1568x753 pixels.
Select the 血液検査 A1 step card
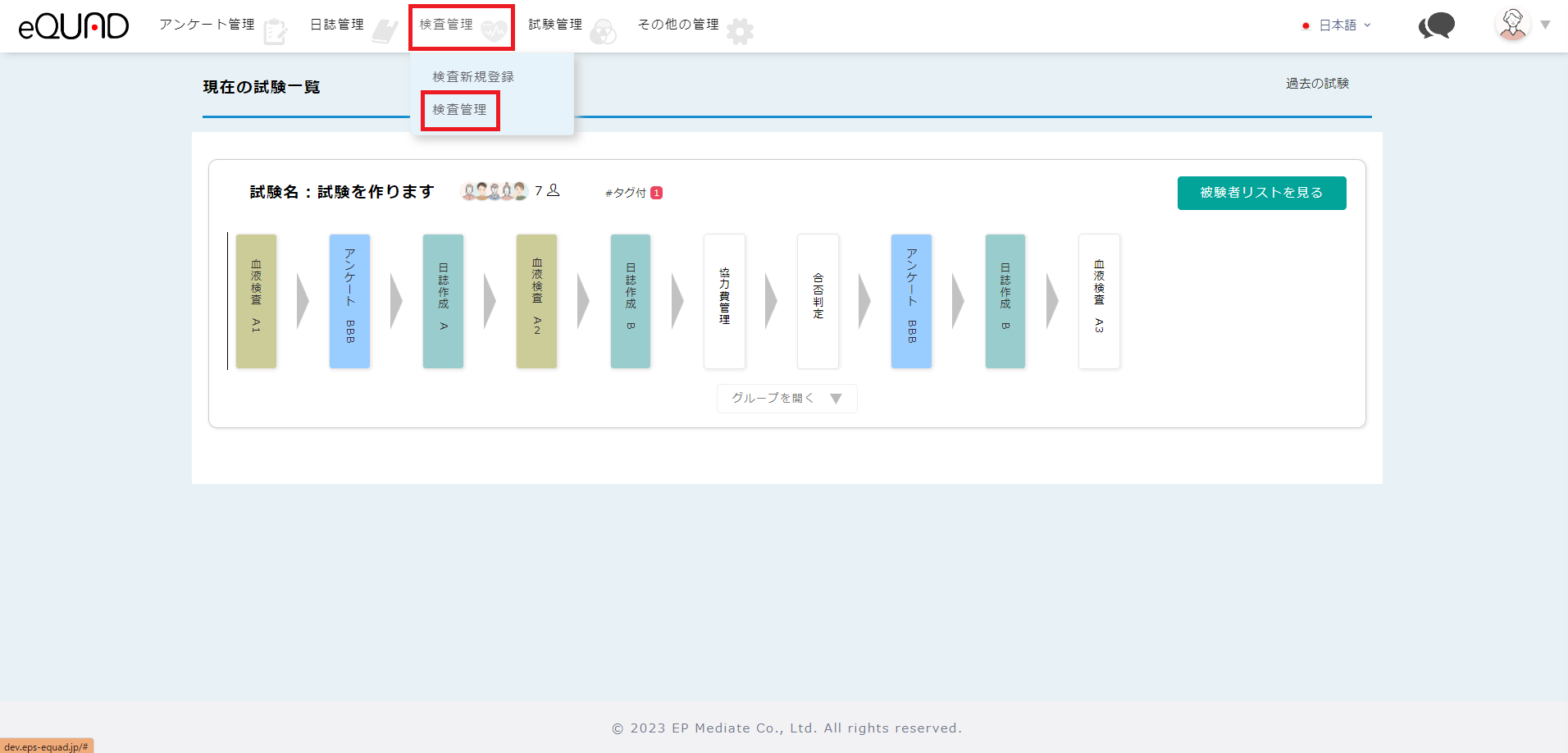pyautogui.click(x=256, y=301)
